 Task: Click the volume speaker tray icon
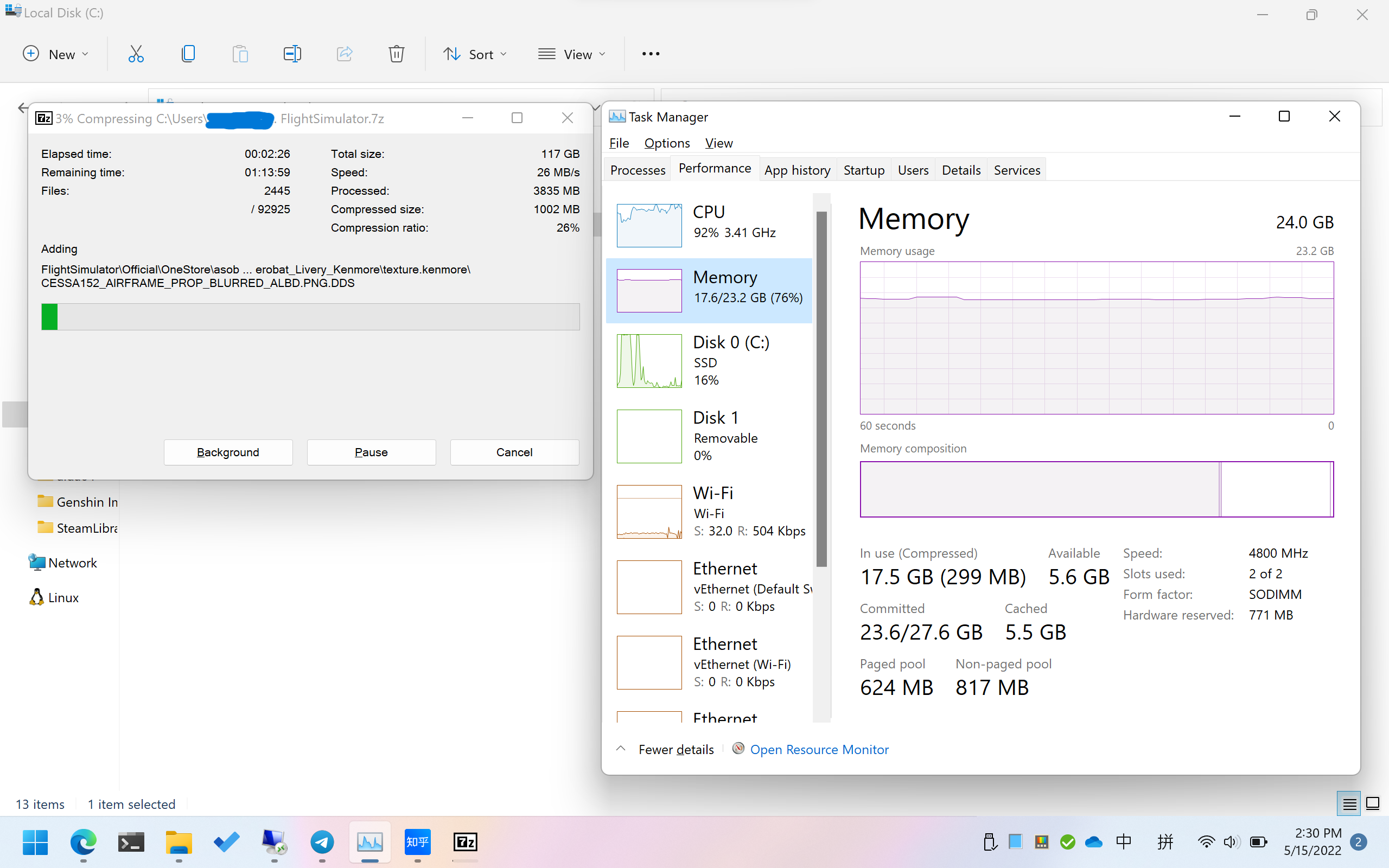[1231, 842]
